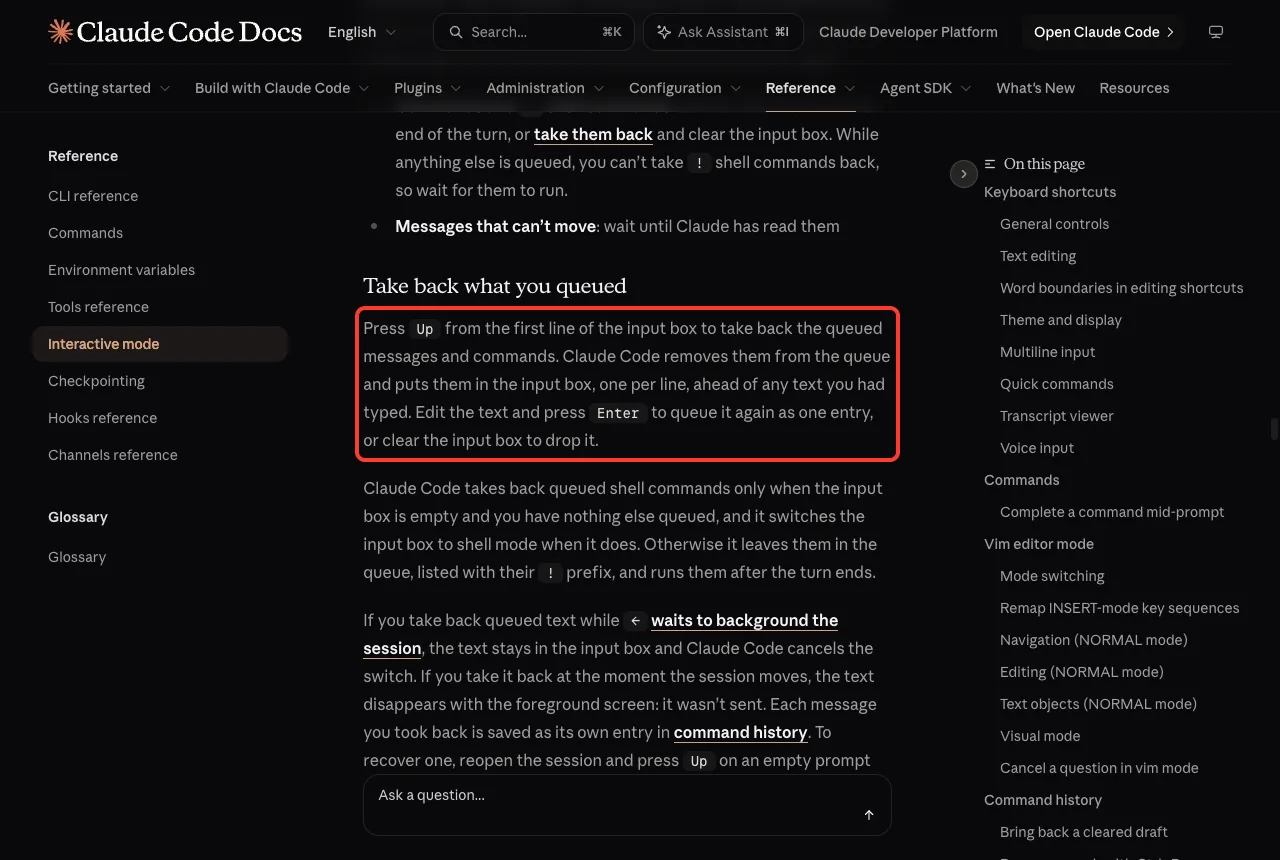Open the Hooks reference page

coord(102,418)
